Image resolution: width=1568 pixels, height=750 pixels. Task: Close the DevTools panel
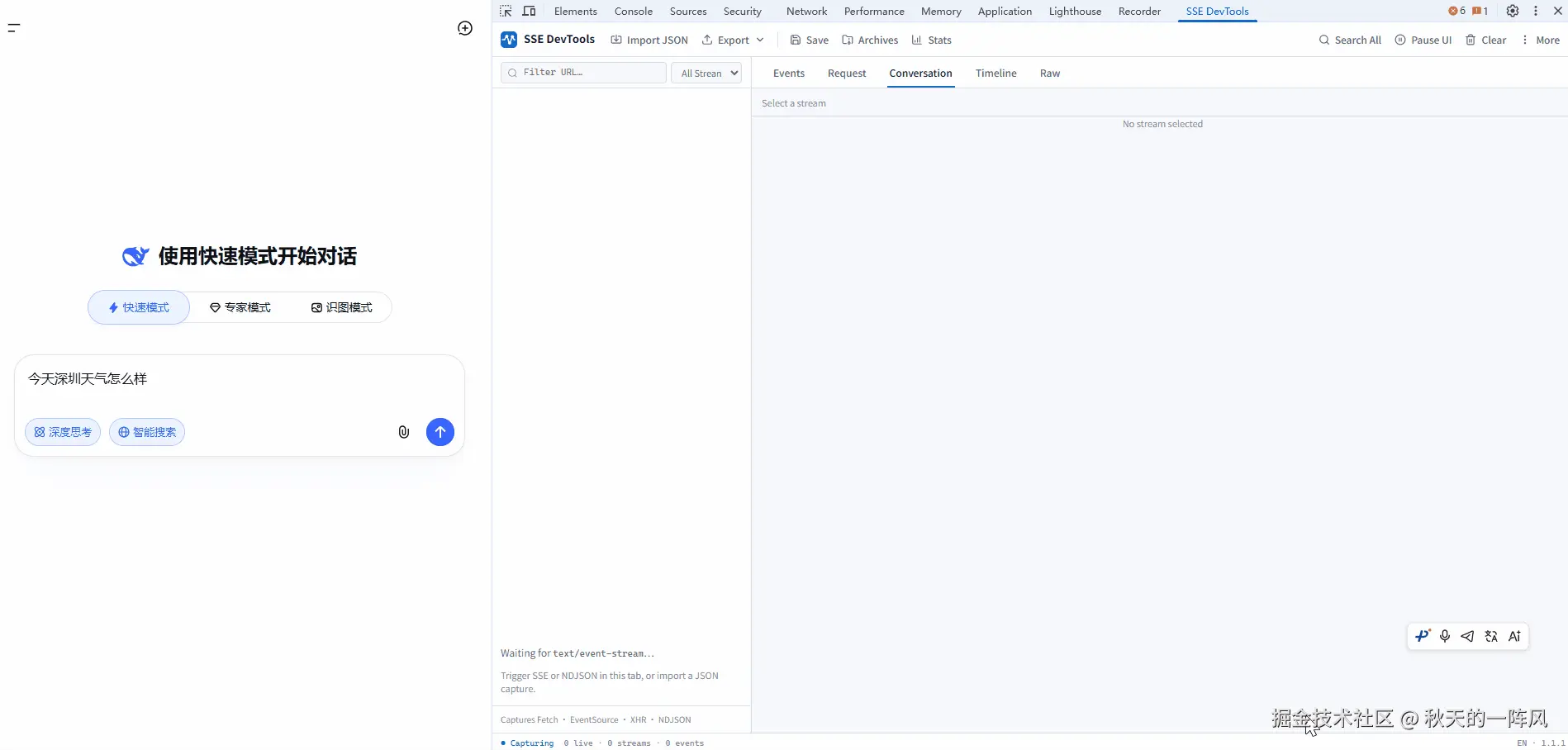1557,11
